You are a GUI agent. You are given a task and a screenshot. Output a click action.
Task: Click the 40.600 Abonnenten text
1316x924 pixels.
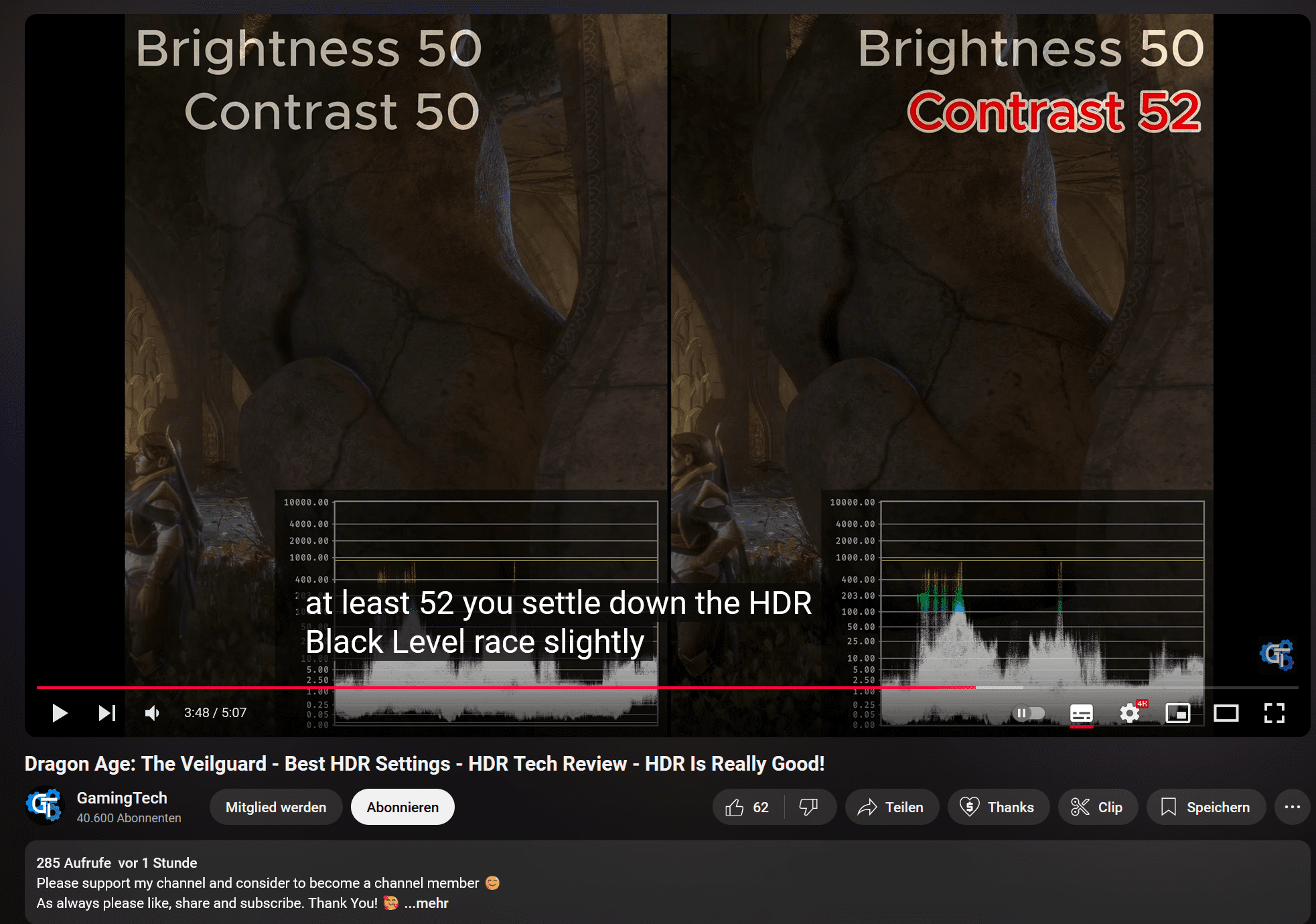129,818
